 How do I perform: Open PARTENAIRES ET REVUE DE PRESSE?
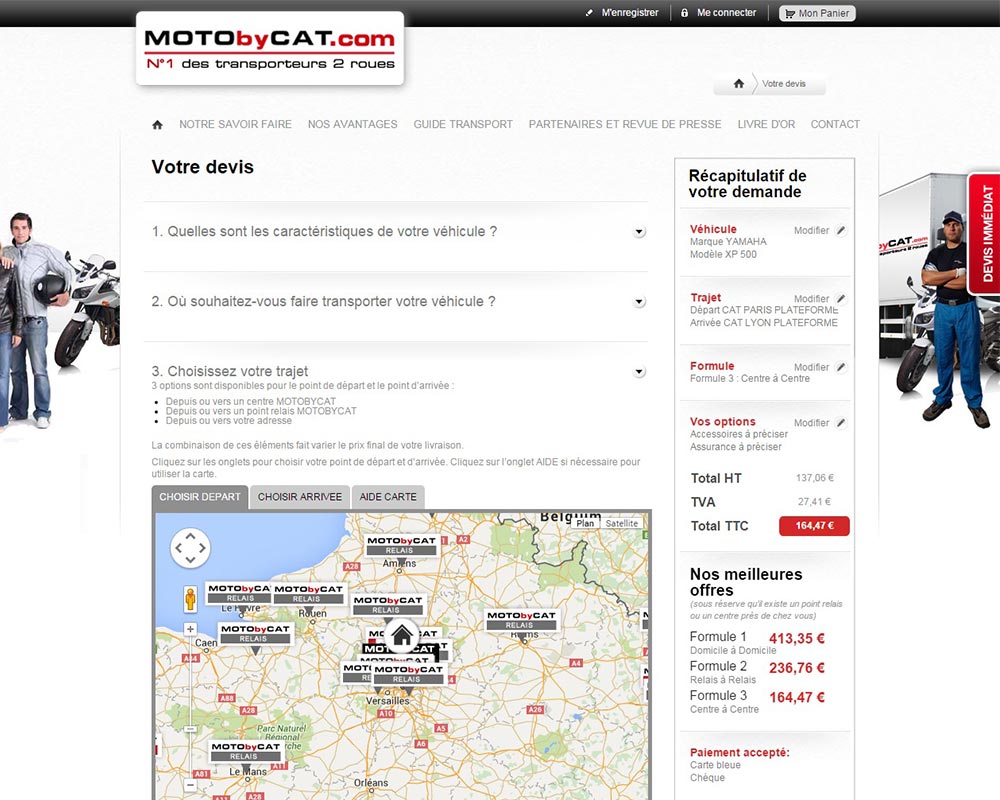(x=625, y=124)
